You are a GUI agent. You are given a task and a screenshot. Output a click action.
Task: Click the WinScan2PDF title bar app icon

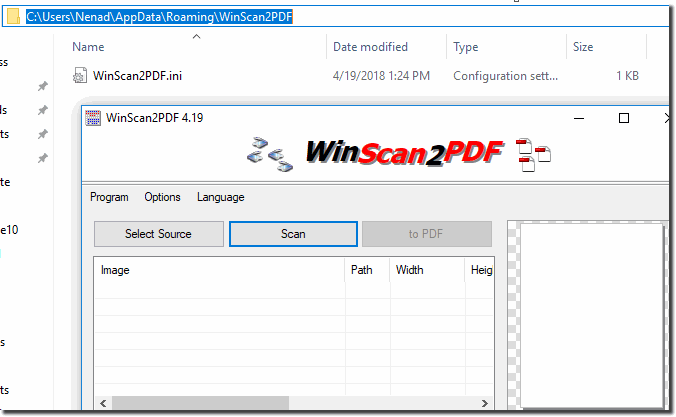point(93,118)
